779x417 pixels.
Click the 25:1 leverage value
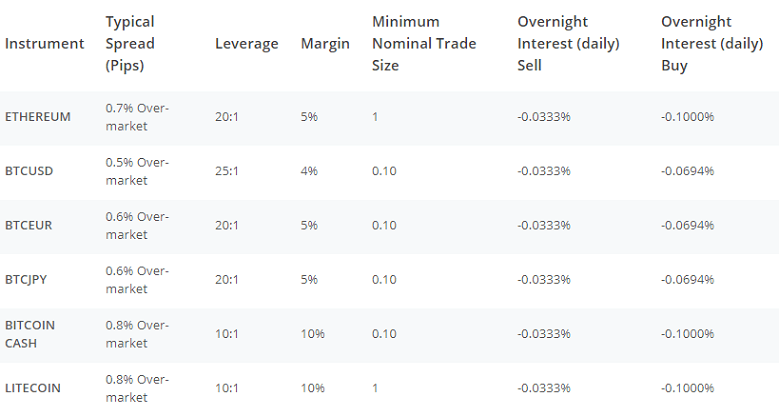click(x=227, y=171)
